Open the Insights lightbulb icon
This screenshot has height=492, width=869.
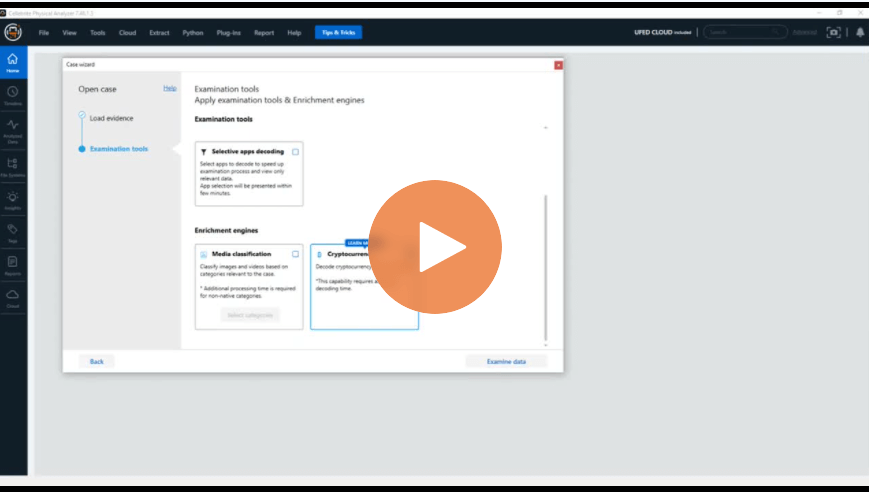pos(12,200)
